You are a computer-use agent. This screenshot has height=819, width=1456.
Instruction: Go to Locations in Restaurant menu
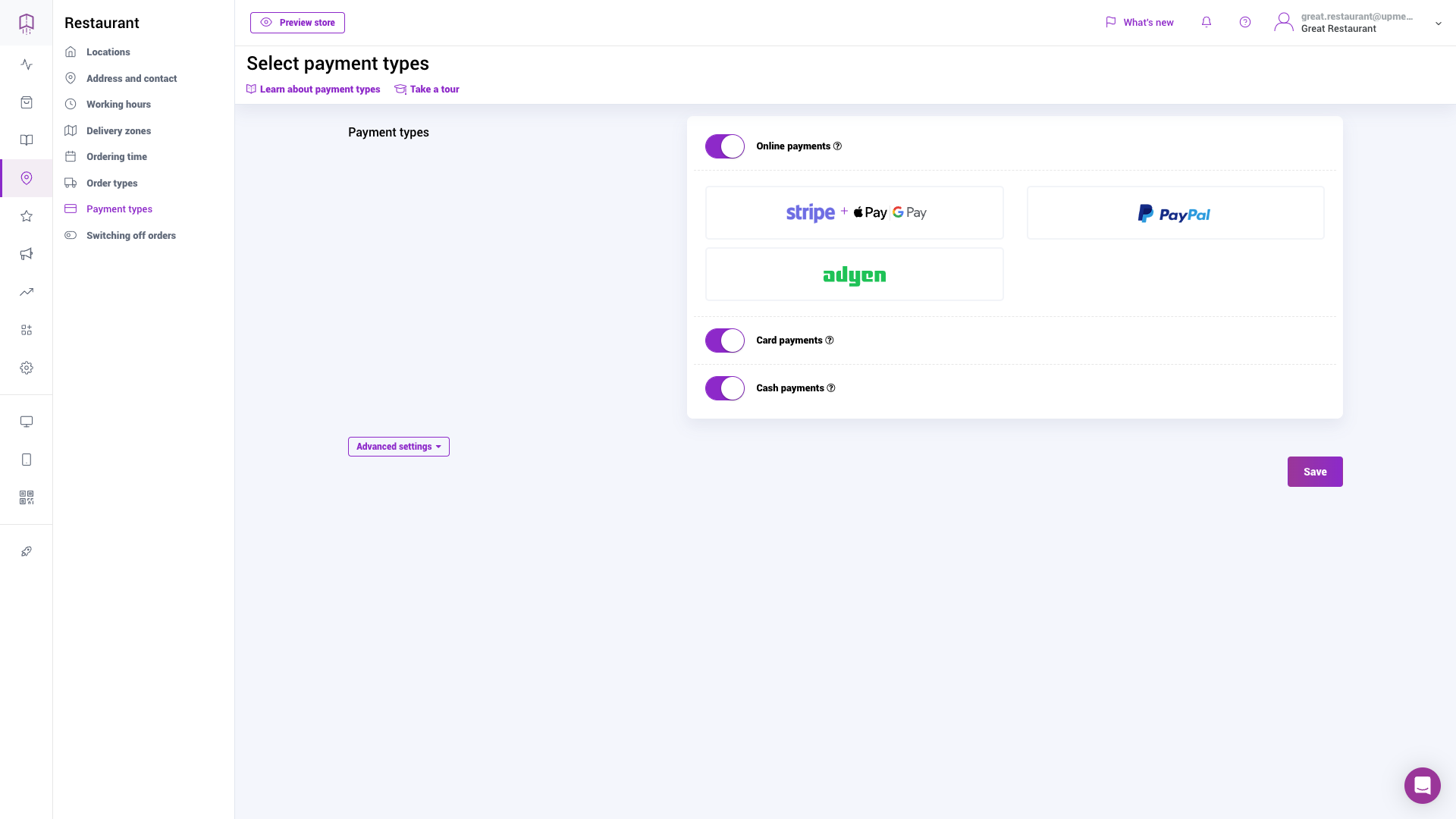point(108,52)
